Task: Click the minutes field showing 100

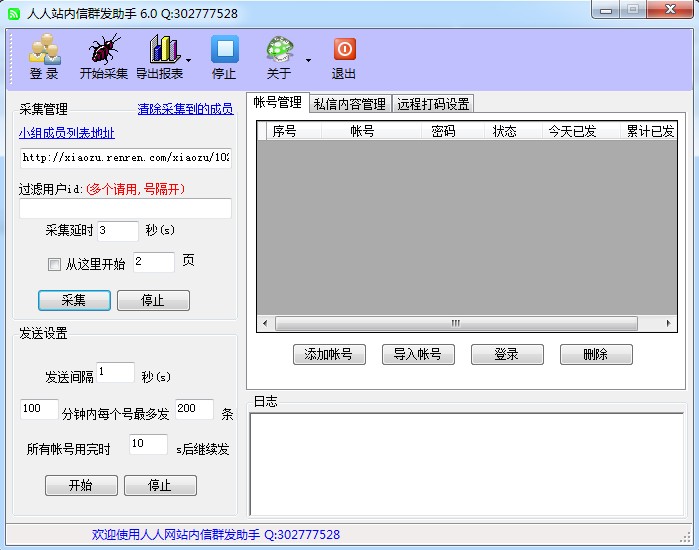Action: [x=39, y=409]
